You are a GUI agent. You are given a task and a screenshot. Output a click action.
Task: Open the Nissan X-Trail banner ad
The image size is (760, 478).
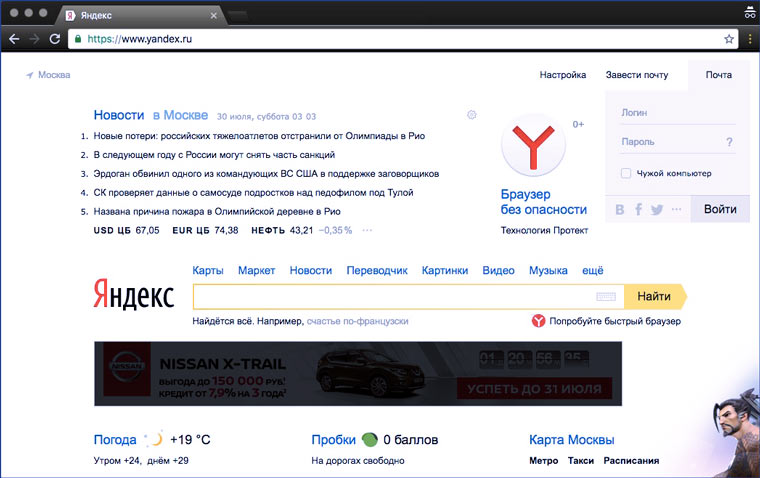pyautogui.click(x=358, y=374)
